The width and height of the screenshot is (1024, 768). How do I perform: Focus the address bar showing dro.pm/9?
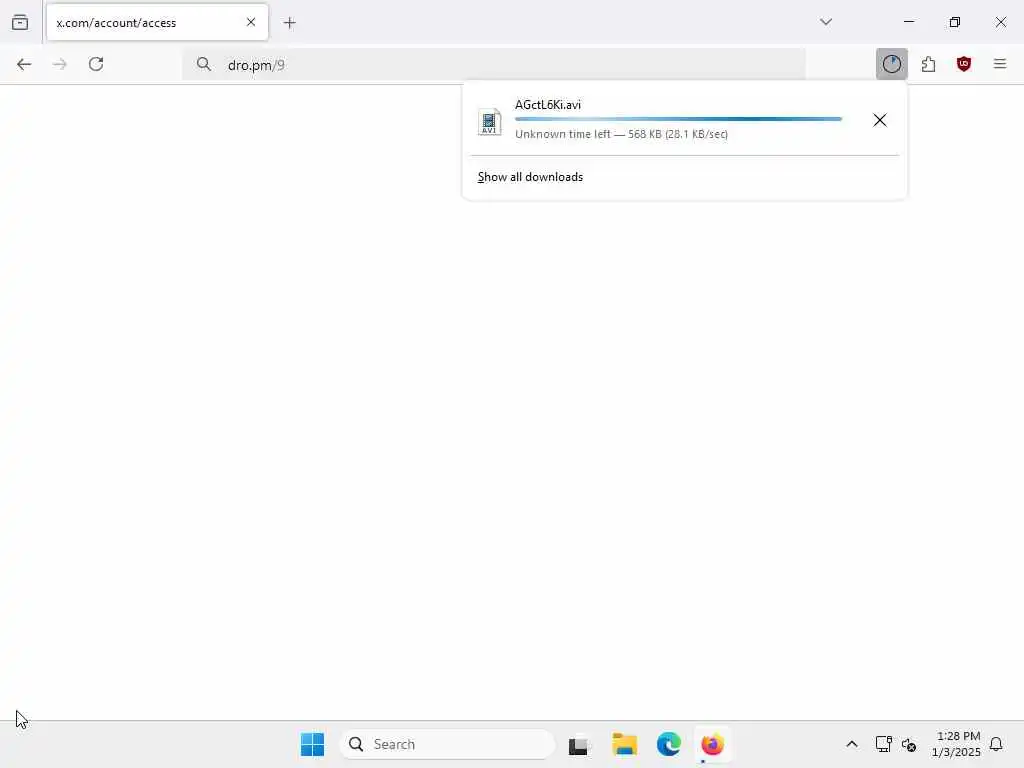[x=494, y=65]
